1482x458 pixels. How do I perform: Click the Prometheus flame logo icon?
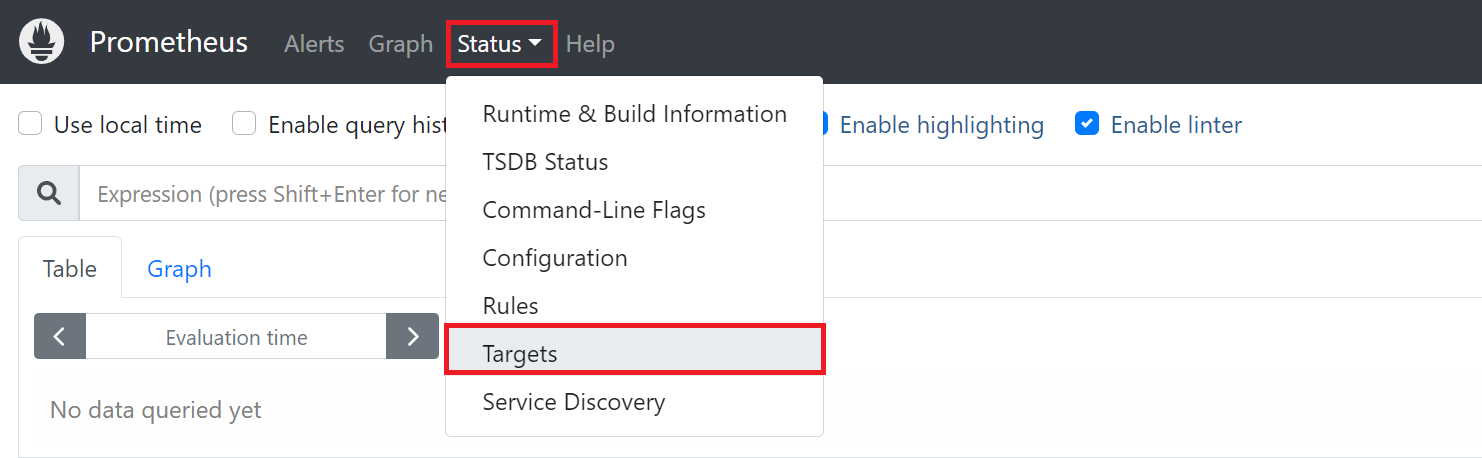tap(41, 42)
